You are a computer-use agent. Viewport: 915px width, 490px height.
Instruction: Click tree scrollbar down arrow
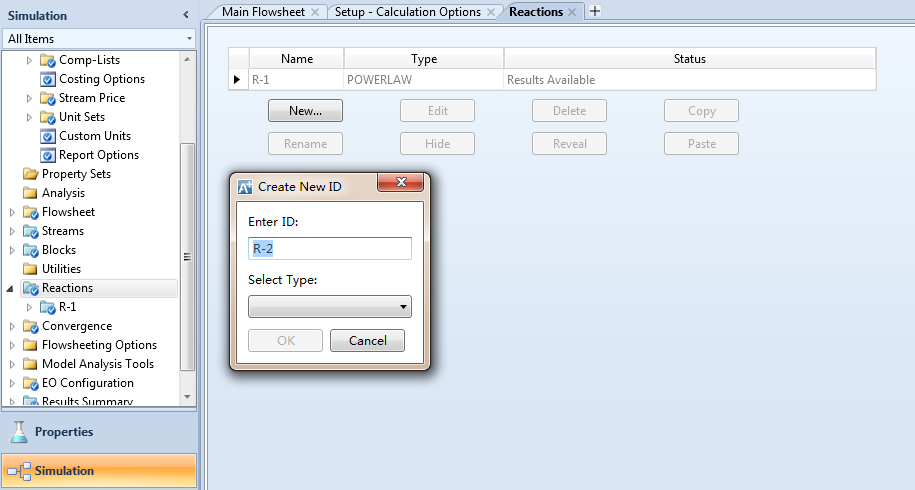click(x=187, y=397)
